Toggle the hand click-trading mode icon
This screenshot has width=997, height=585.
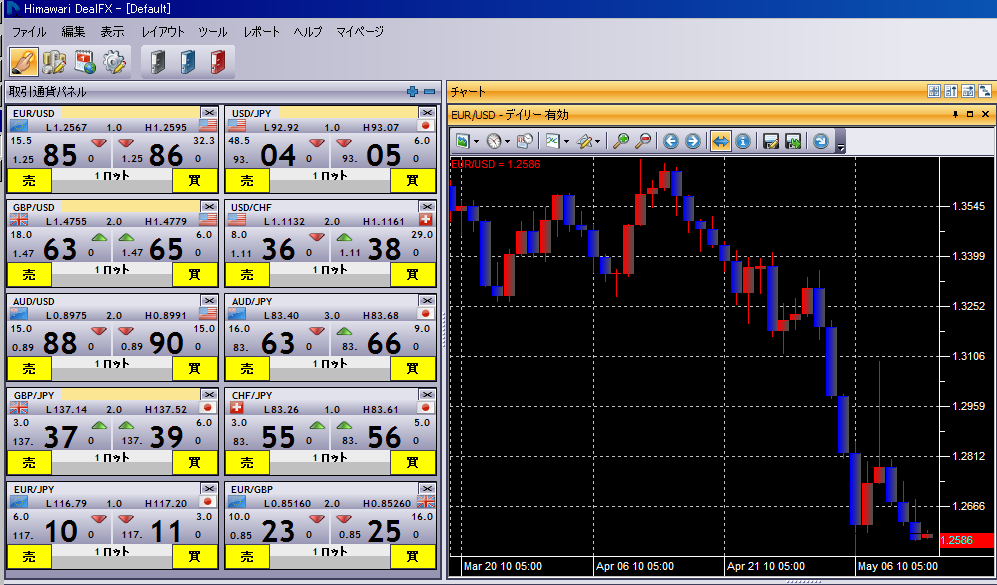click(x=24, y=62)
